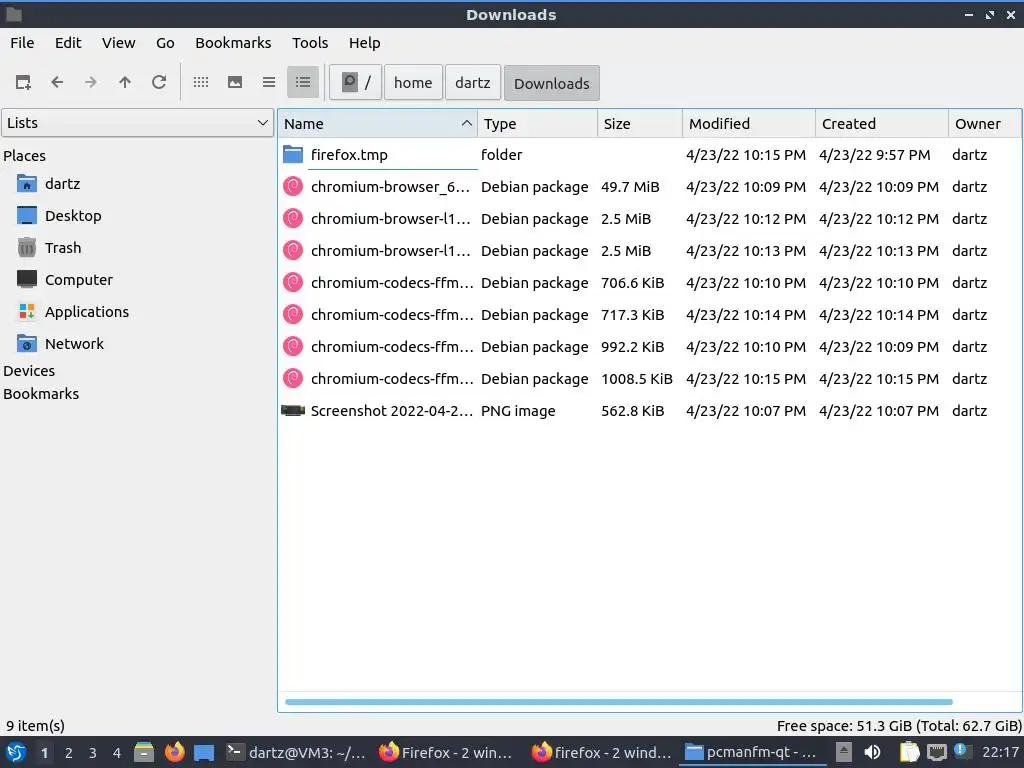Image resolution: width=1024 pixels, height=768 pixels.
Task: Open the Go menu
Action: [x=165, y=43]
